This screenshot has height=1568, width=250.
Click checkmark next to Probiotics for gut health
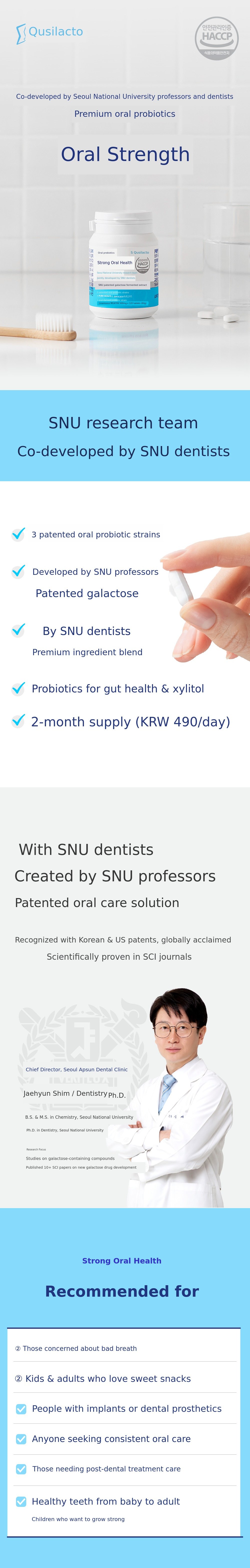[18, 688]
